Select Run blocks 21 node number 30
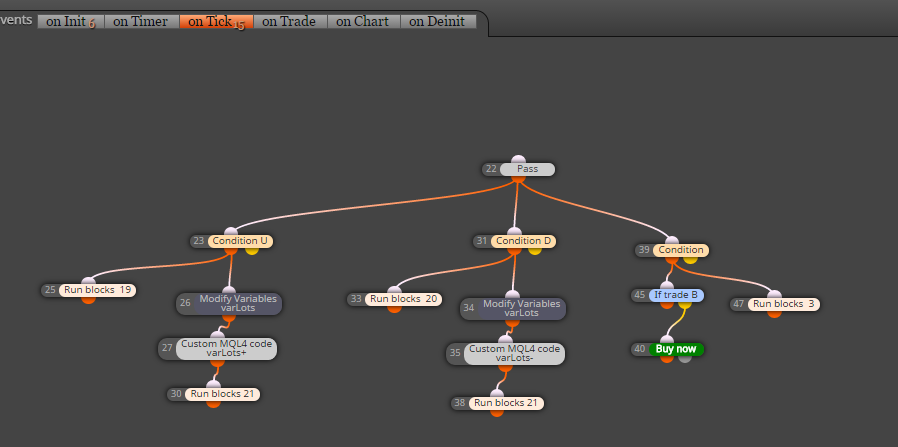This screenshot has height=447, width=898. (222, 394)
